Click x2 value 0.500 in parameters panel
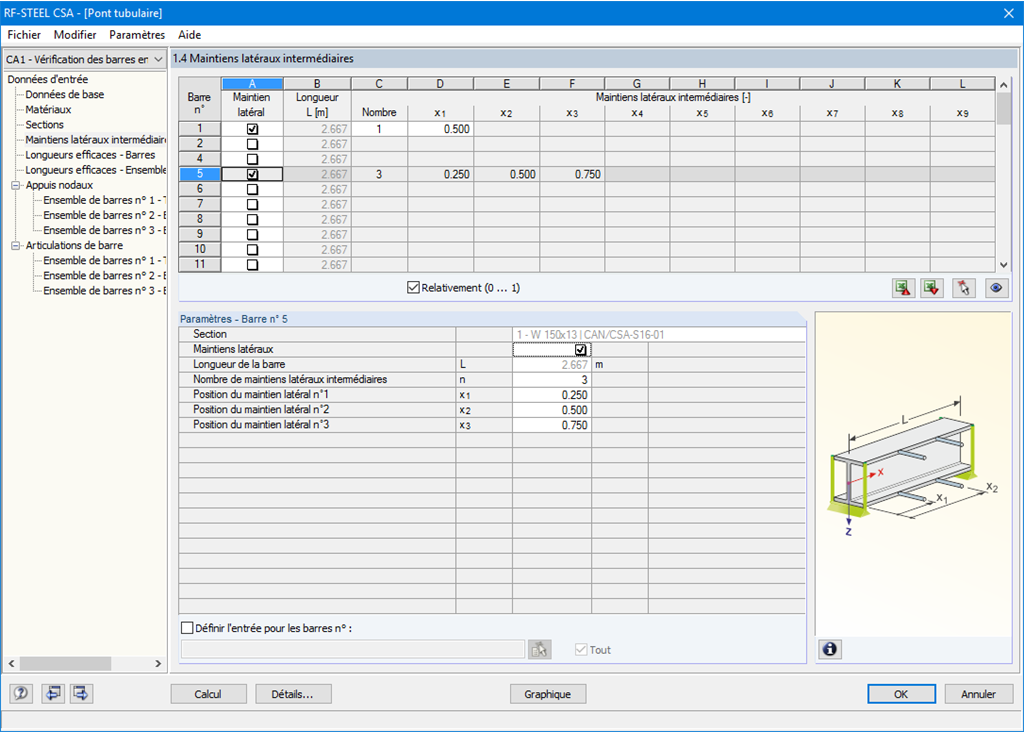Image resolution: width=1024 pixels, height=733 pixels. [552, 410]
